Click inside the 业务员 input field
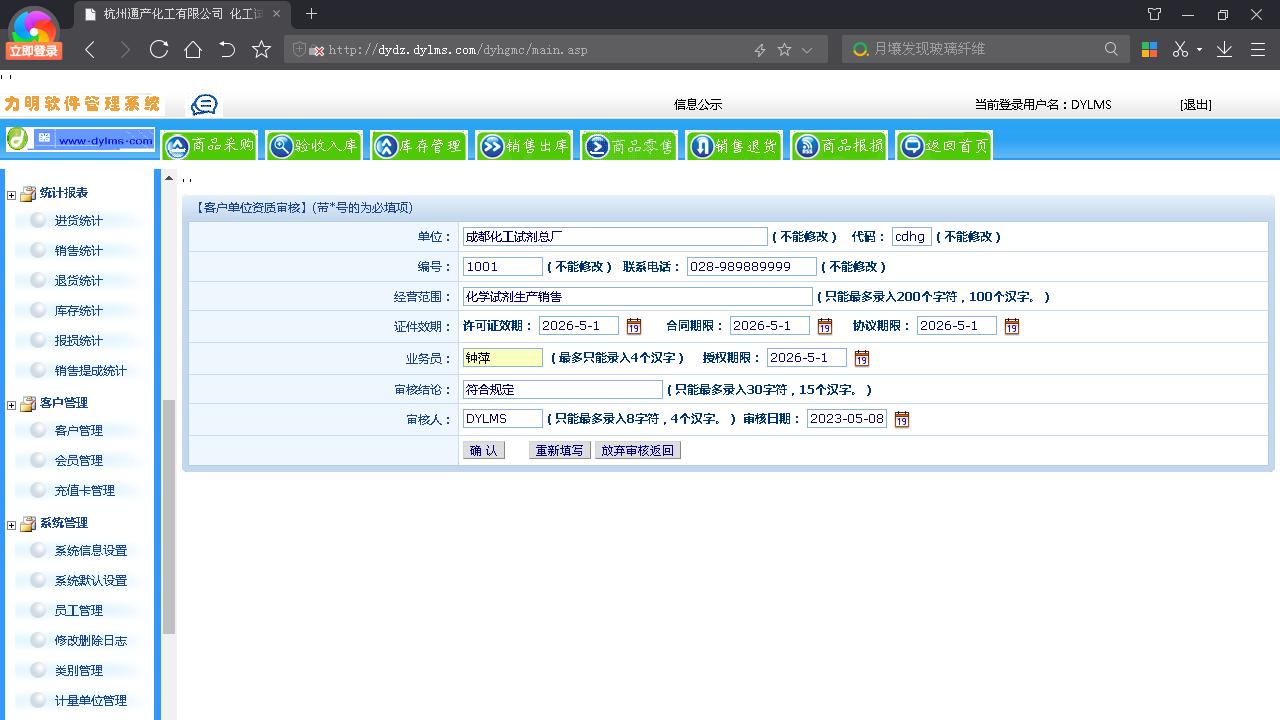The image size is (1280, 720). click(502, 357)
